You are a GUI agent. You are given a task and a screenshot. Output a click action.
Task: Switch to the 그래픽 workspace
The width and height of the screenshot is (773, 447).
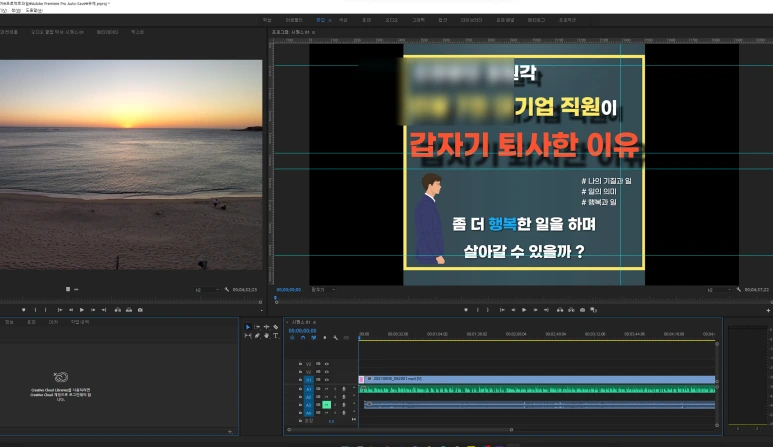click(x=418, y=20)
